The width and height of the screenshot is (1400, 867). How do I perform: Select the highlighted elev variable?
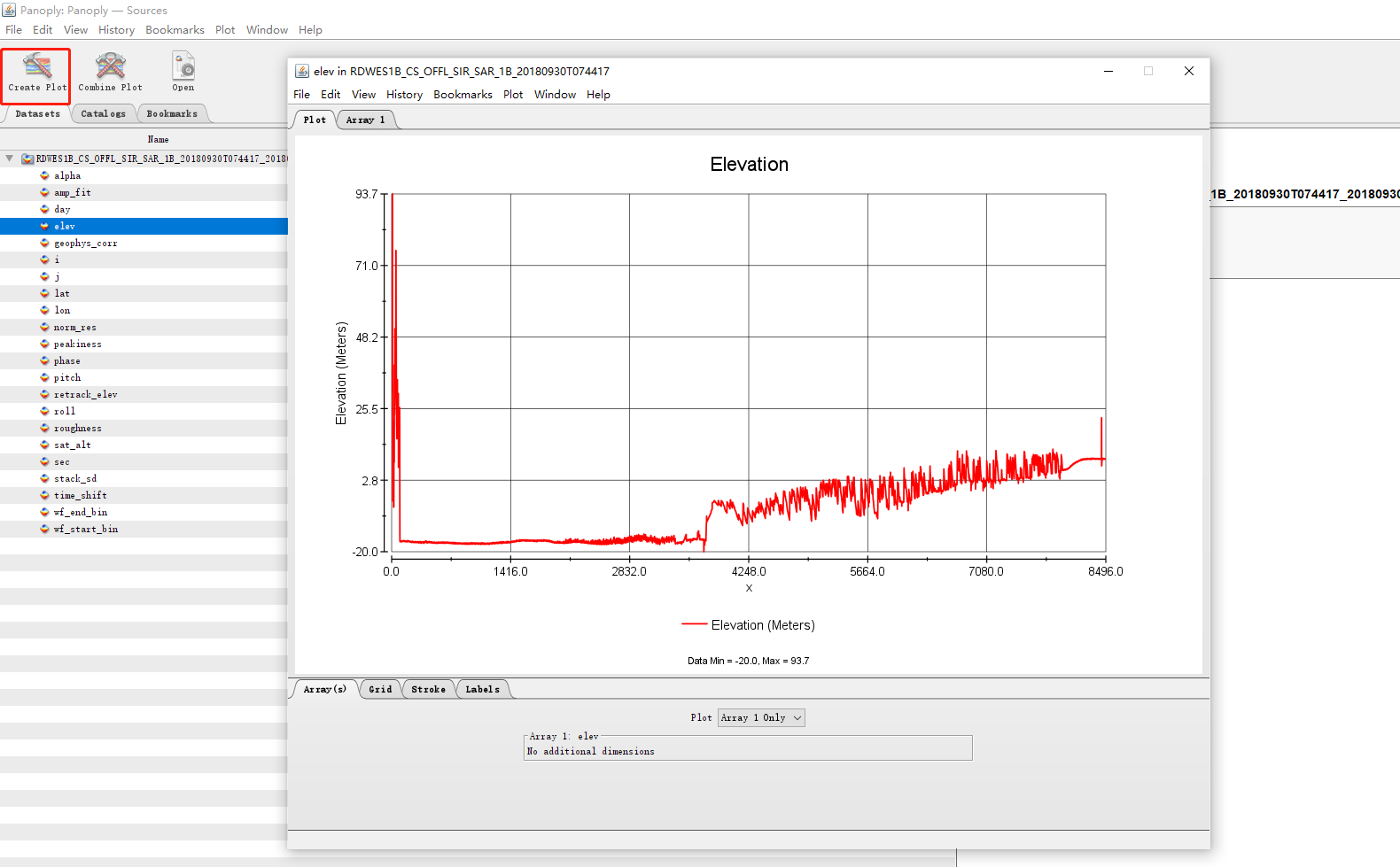(x=144, y=226)
